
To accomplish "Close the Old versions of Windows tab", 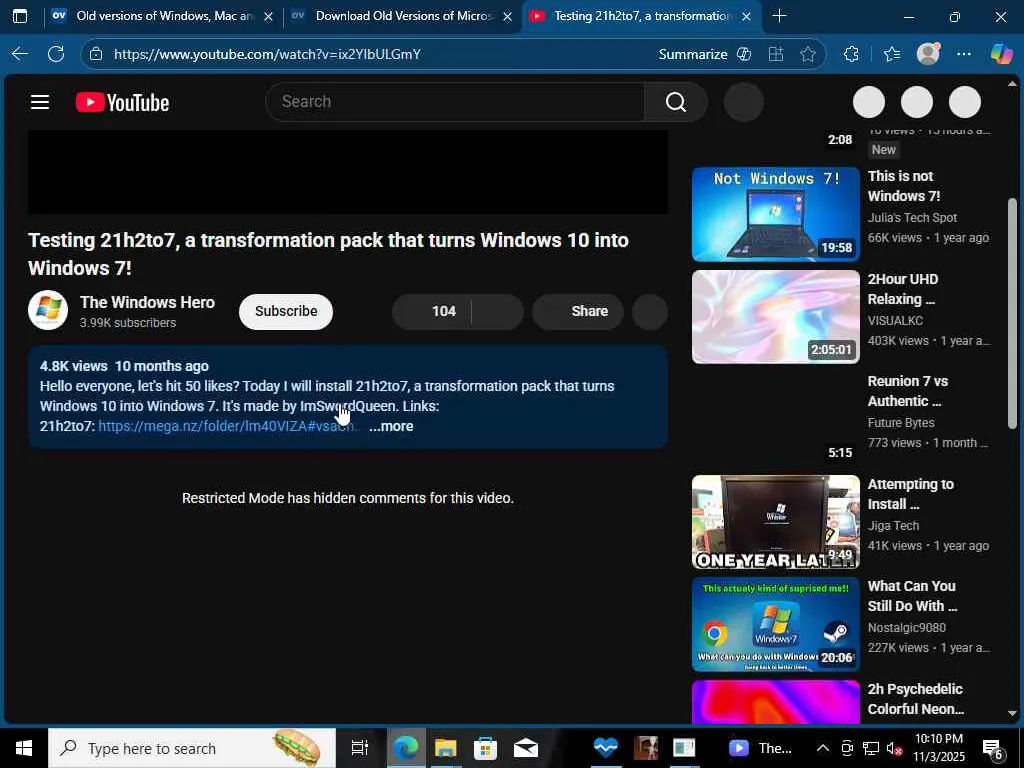I will pos(268,16).
